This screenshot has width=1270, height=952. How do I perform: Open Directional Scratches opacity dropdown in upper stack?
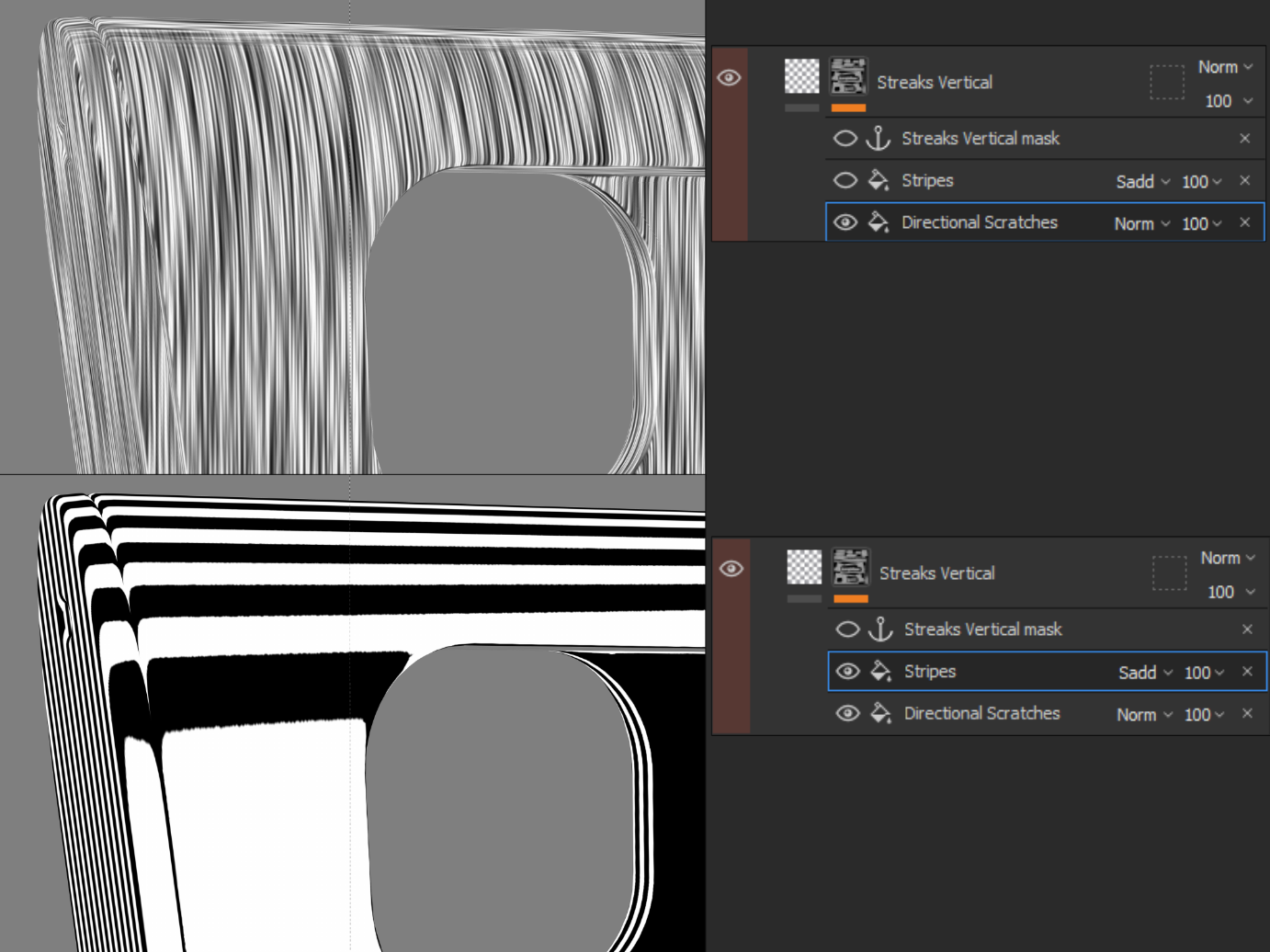[1202, 224]
